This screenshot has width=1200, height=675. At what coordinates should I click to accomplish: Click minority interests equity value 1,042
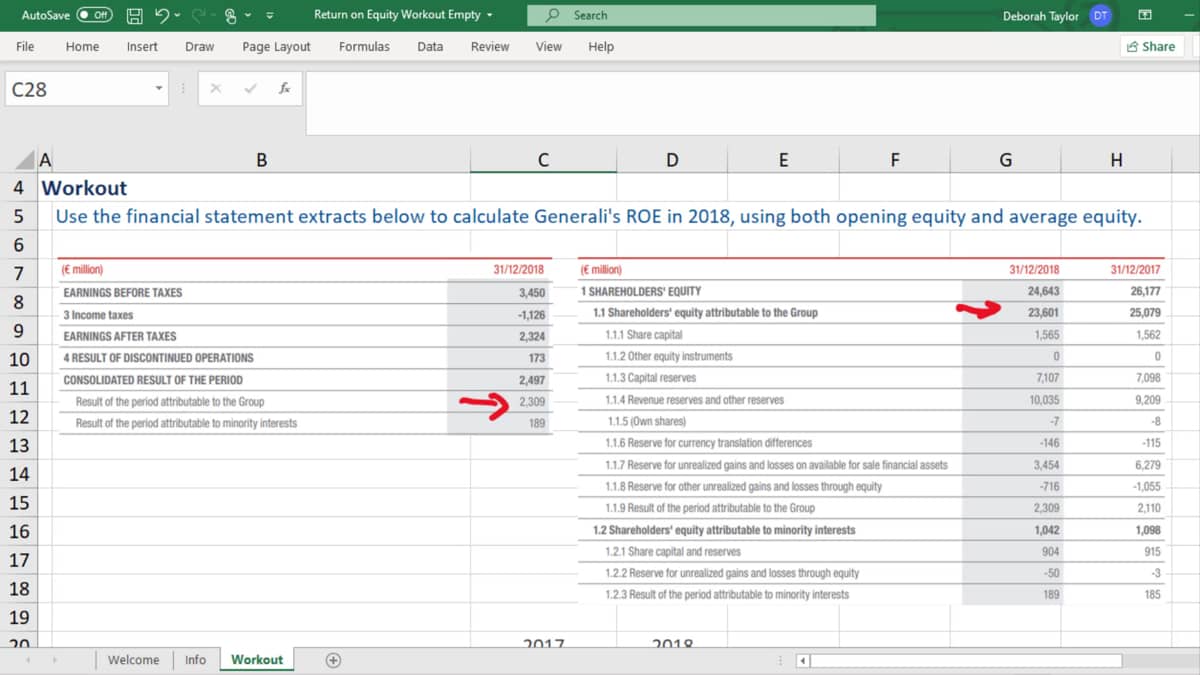pos(1046,530)
